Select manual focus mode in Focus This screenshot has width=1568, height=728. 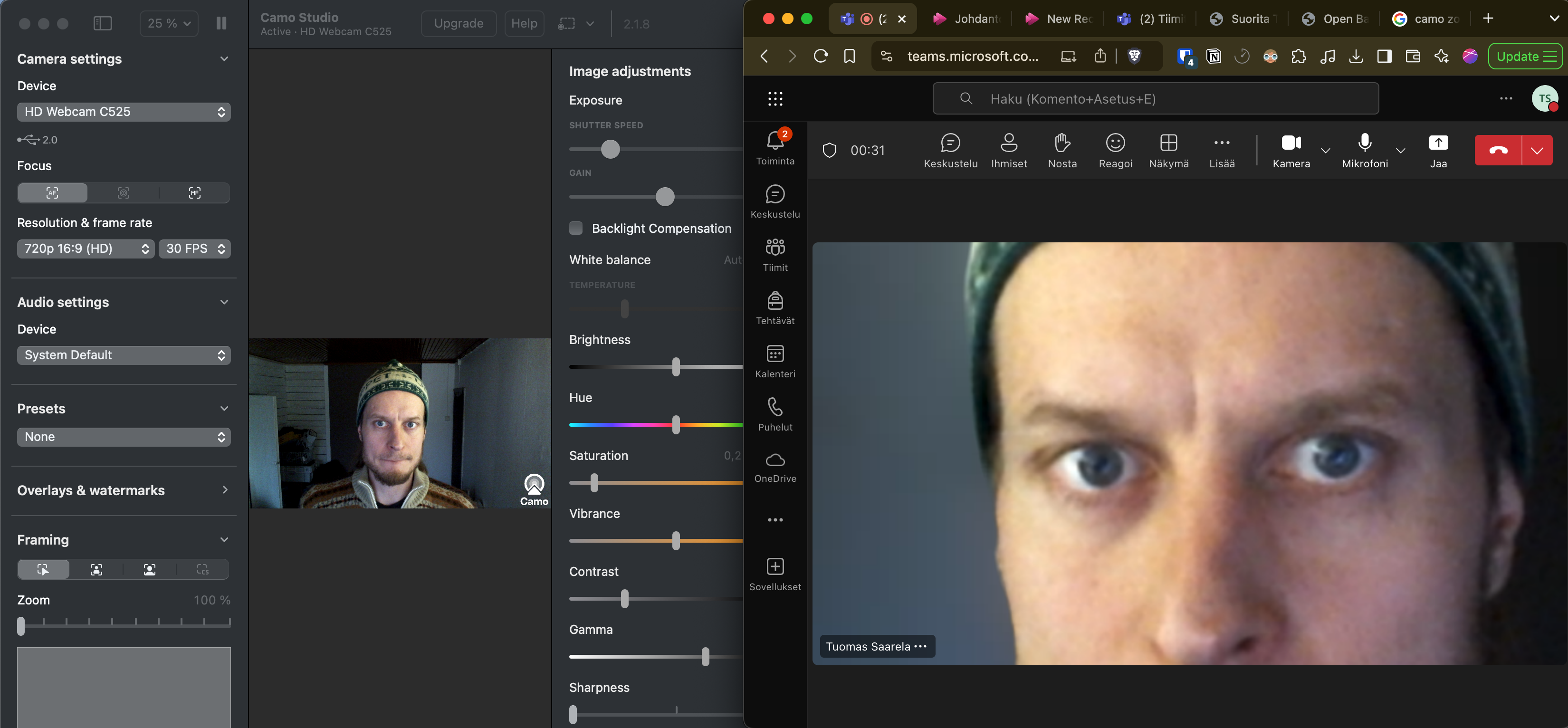195,193
